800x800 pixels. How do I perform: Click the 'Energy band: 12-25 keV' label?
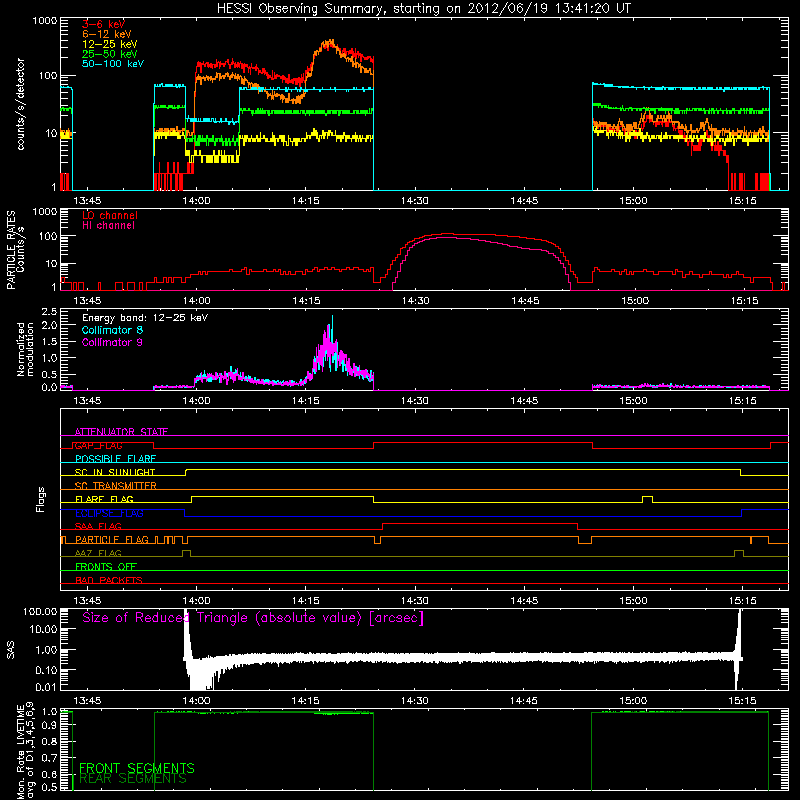point(145,318)
